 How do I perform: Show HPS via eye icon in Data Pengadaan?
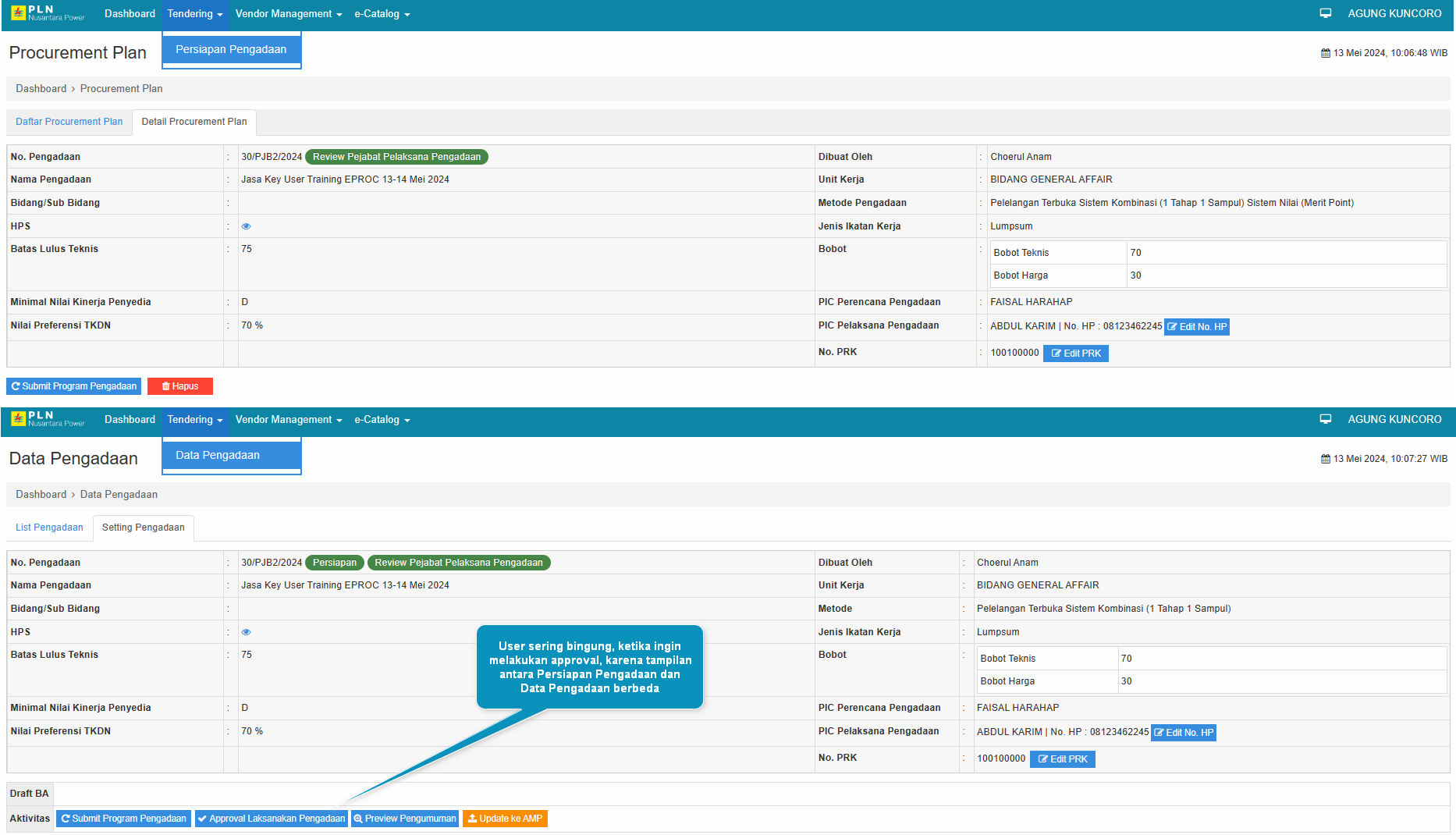[x=246, y=632]
